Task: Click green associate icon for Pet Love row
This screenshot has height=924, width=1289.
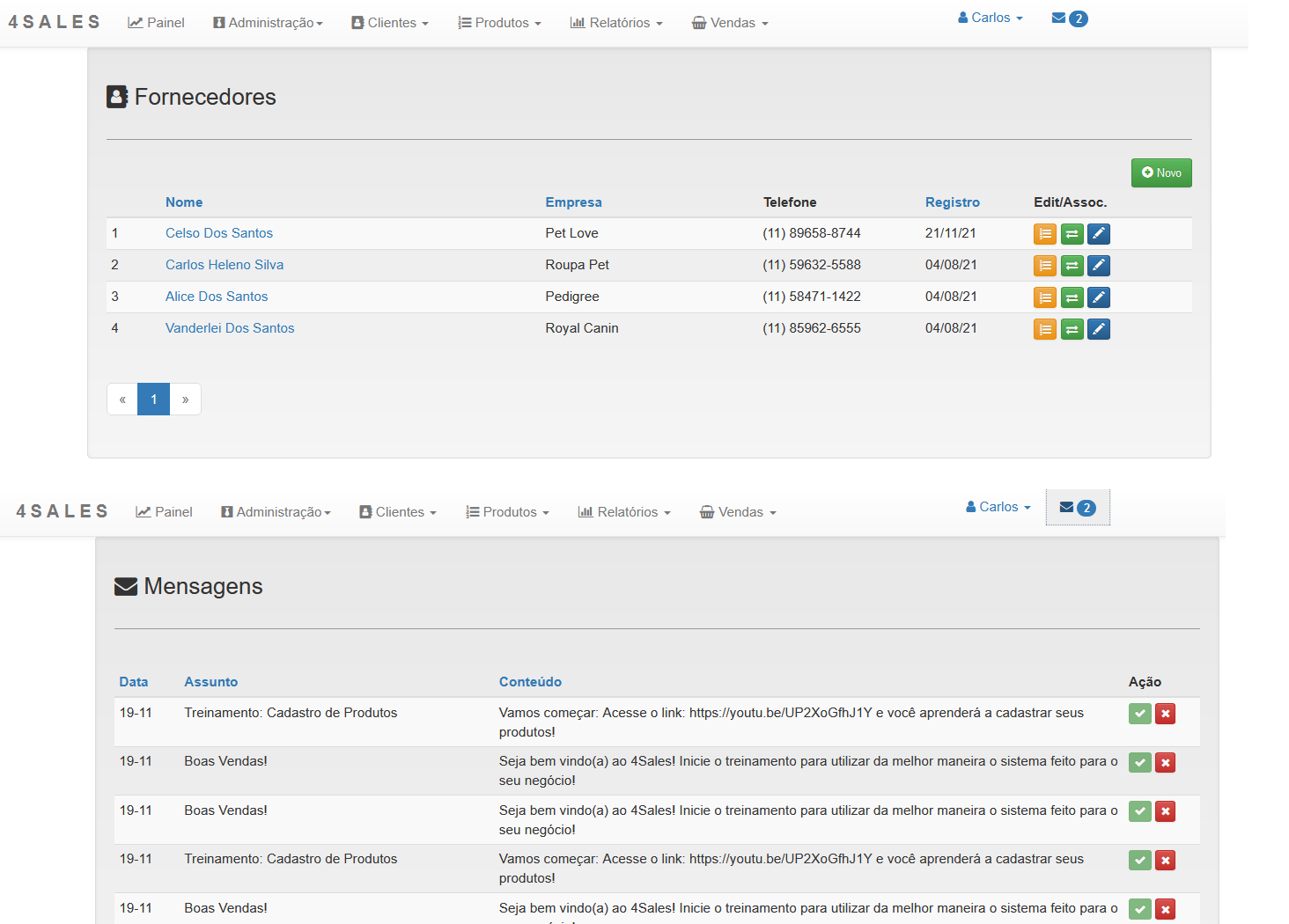Action: [x=1072, y=234]
